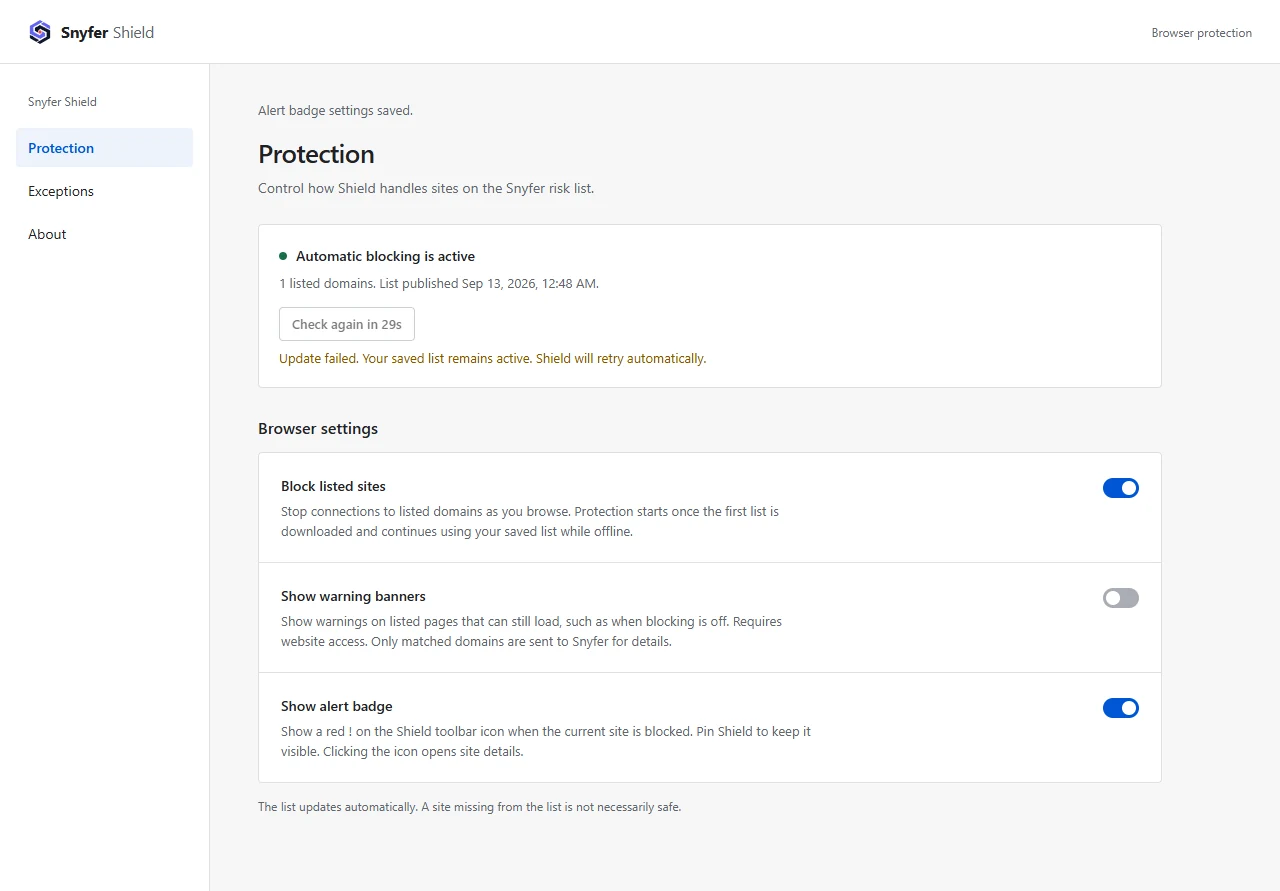Open the About page
Image resolution: width=1280 pixels, height=891 pixels.
(104, 234)
